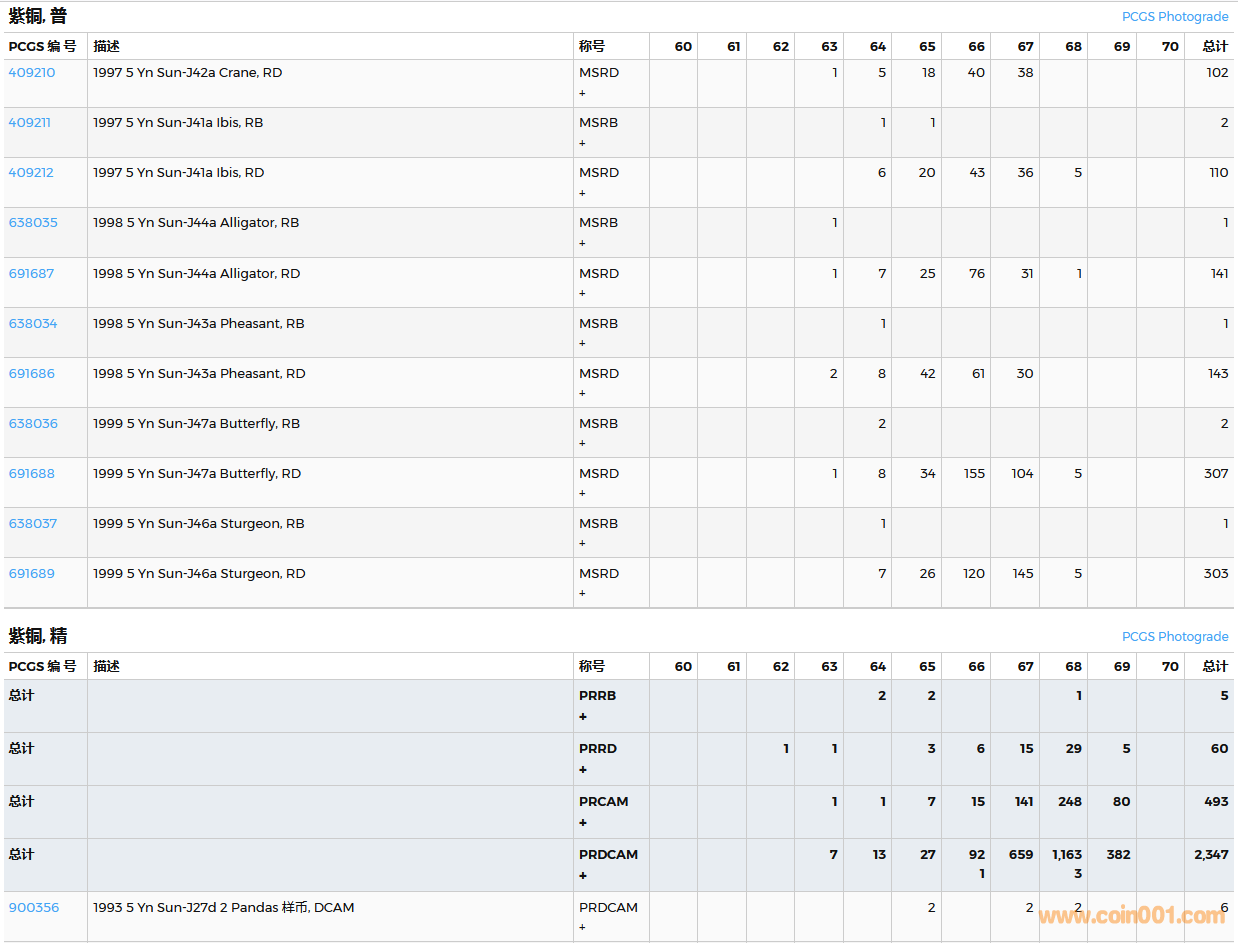This screenshot has height=943, width=1238.
Task: Open PCGS number 409210 link
Action: pos(32,73)
